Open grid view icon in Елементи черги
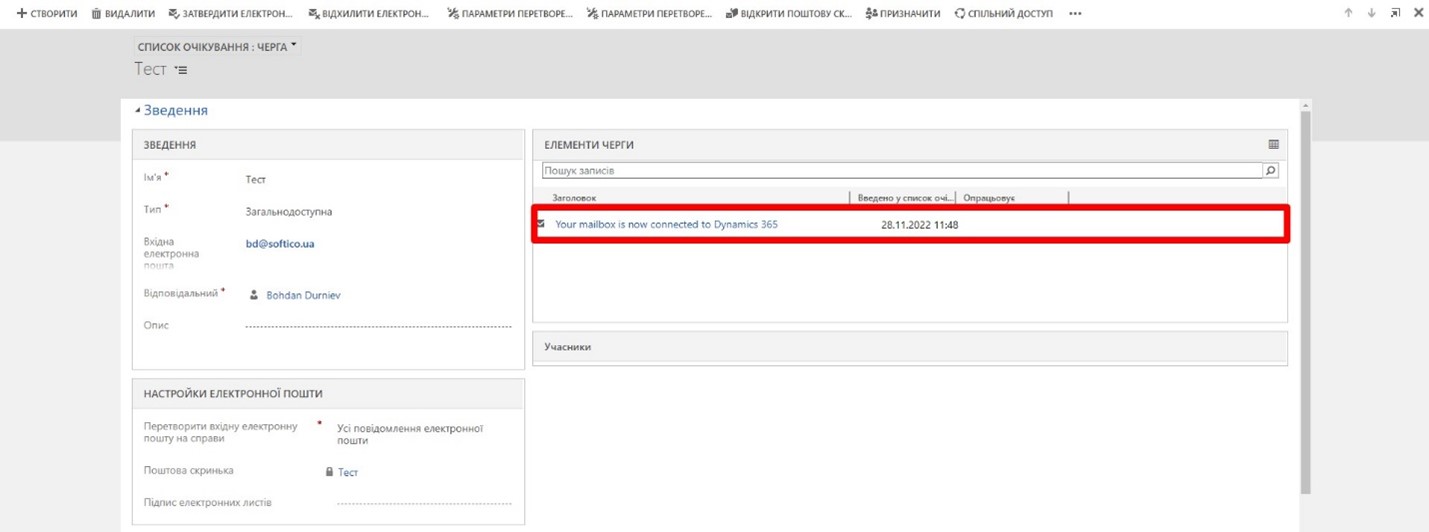 (x=1273, y=145)
